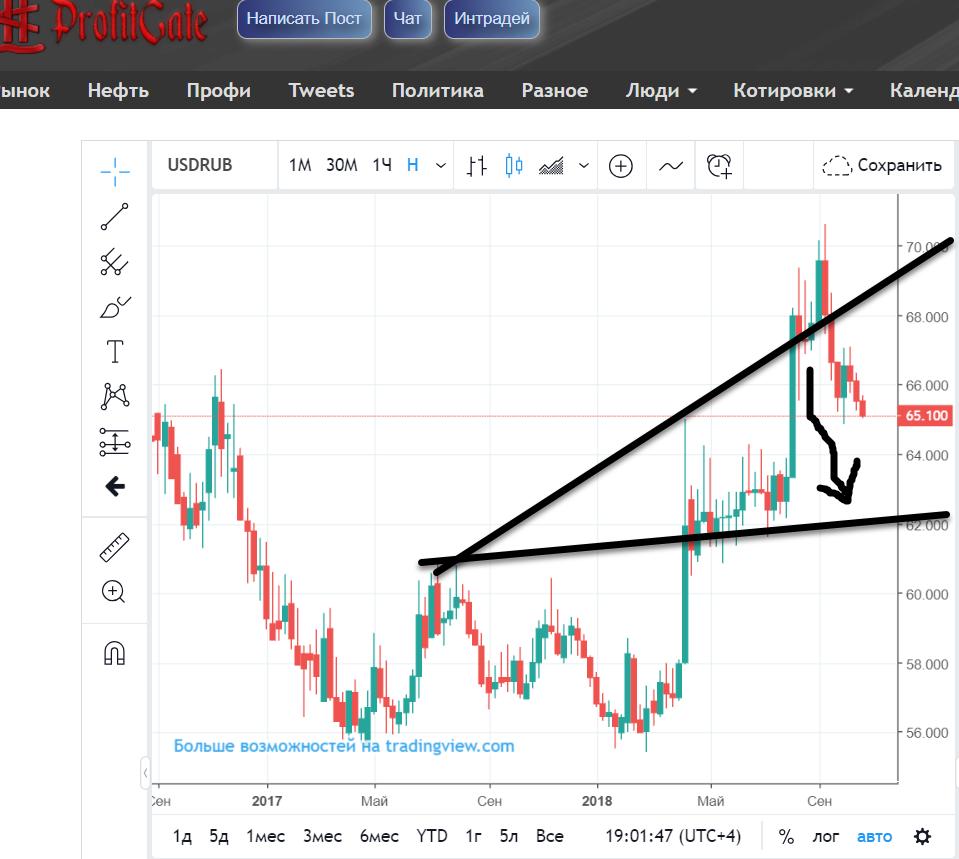Set range to Все

tap(550, 836)
